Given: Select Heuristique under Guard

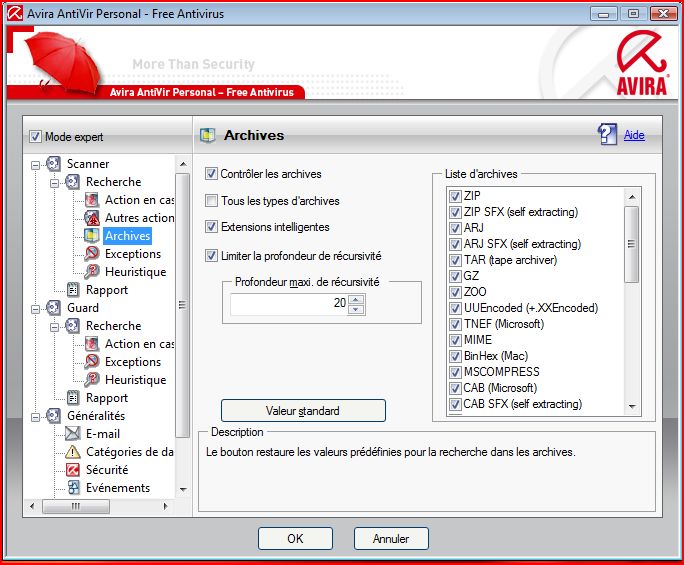Looking at the screenshot, I should 135,380.
